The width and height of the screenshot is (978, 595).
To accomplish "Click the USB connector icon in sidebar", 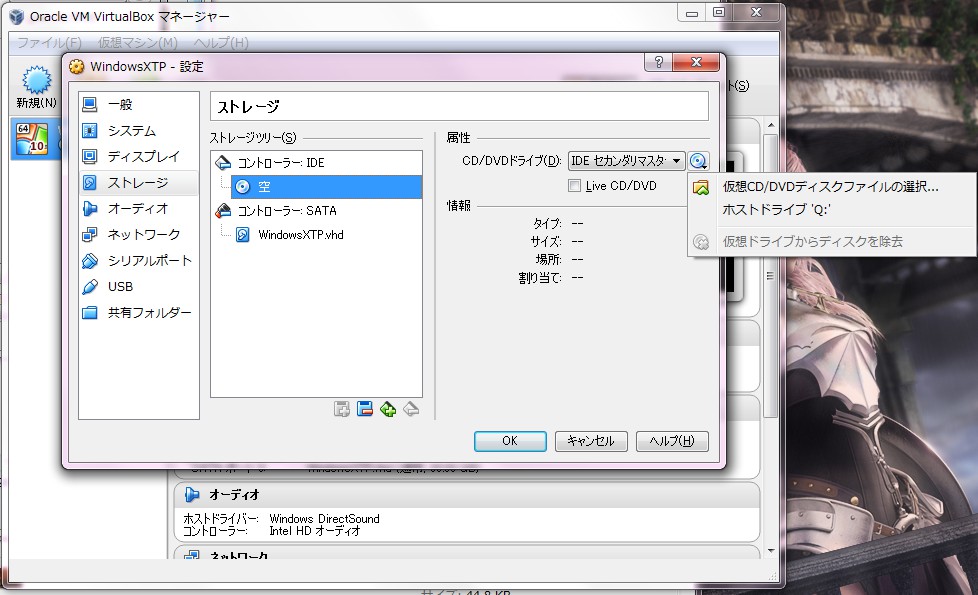I will click(x=90, y=286).
